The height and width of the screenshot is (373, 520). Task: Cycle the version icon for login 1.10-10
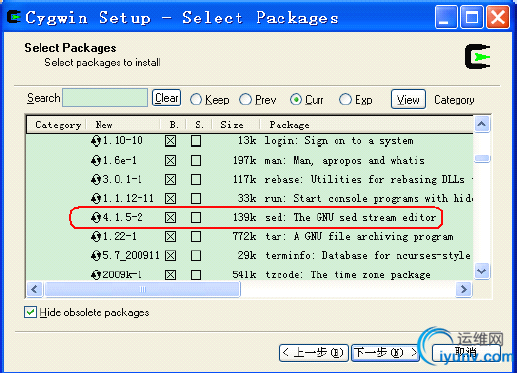(x=96, y=141)
